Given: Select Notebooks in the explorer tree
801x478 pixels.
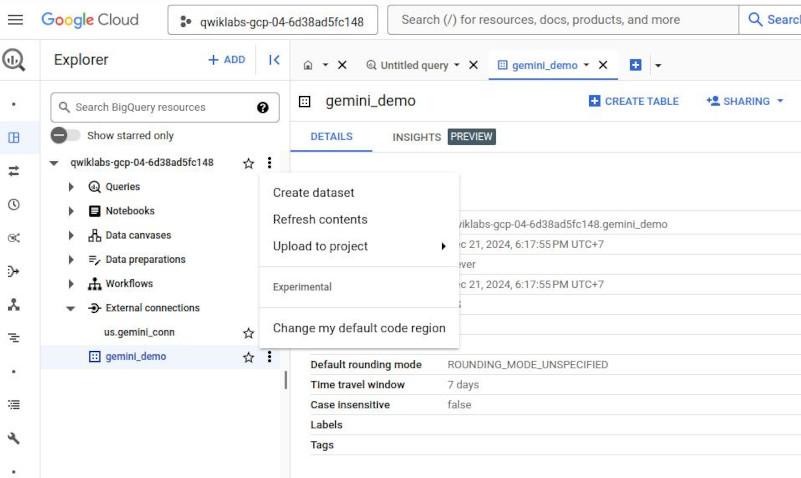Looking at the screenshot, I should click(130, 211).
